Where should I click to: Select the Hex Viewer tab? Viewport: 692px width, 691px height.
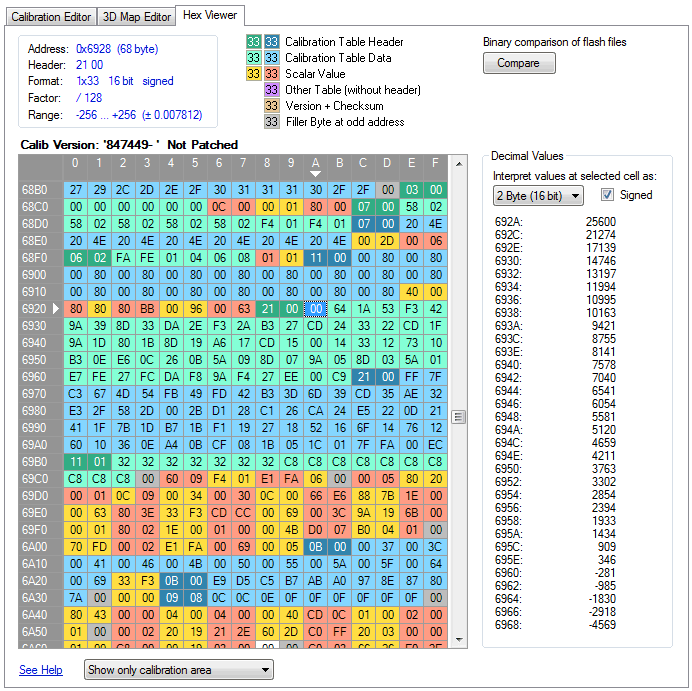tap(211, 15)
